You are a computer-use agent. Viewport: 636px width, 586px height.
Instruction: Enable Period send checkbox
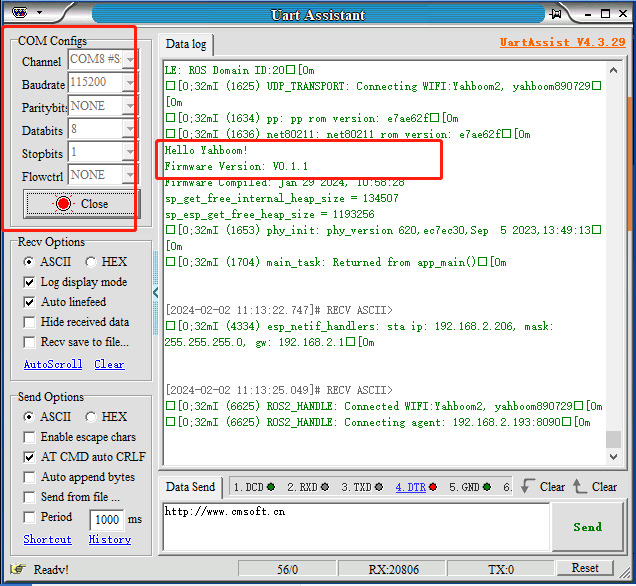(x=29, y=517)
